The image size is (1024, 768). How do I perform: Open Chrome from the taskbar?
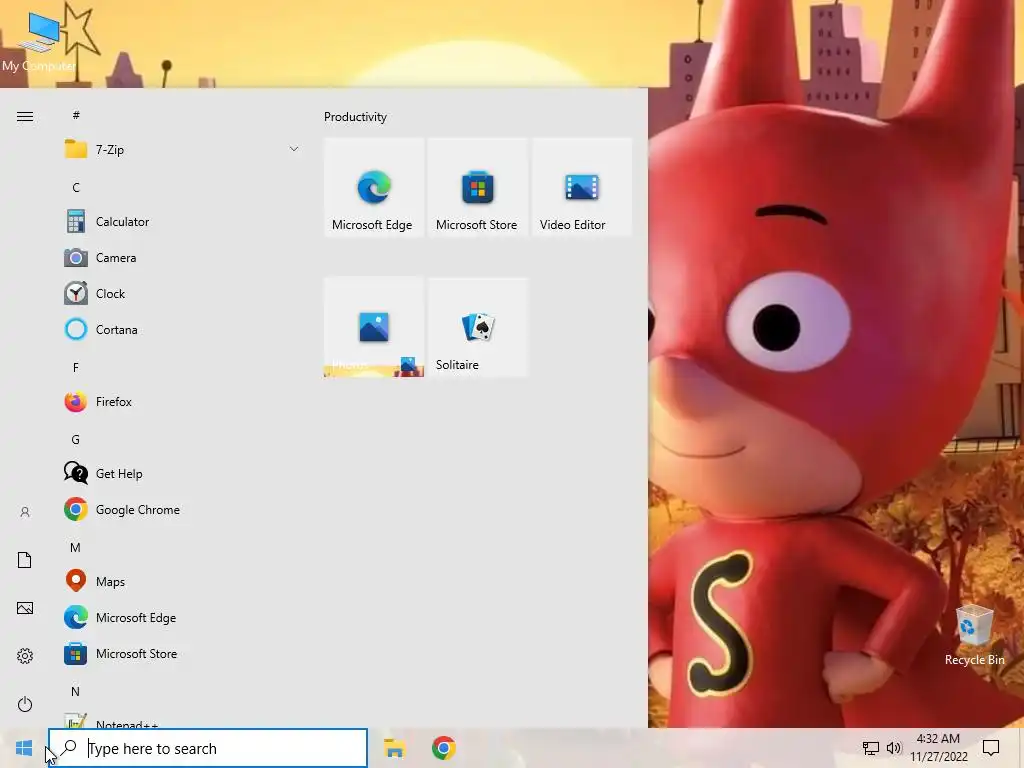(x=443, y=748)
